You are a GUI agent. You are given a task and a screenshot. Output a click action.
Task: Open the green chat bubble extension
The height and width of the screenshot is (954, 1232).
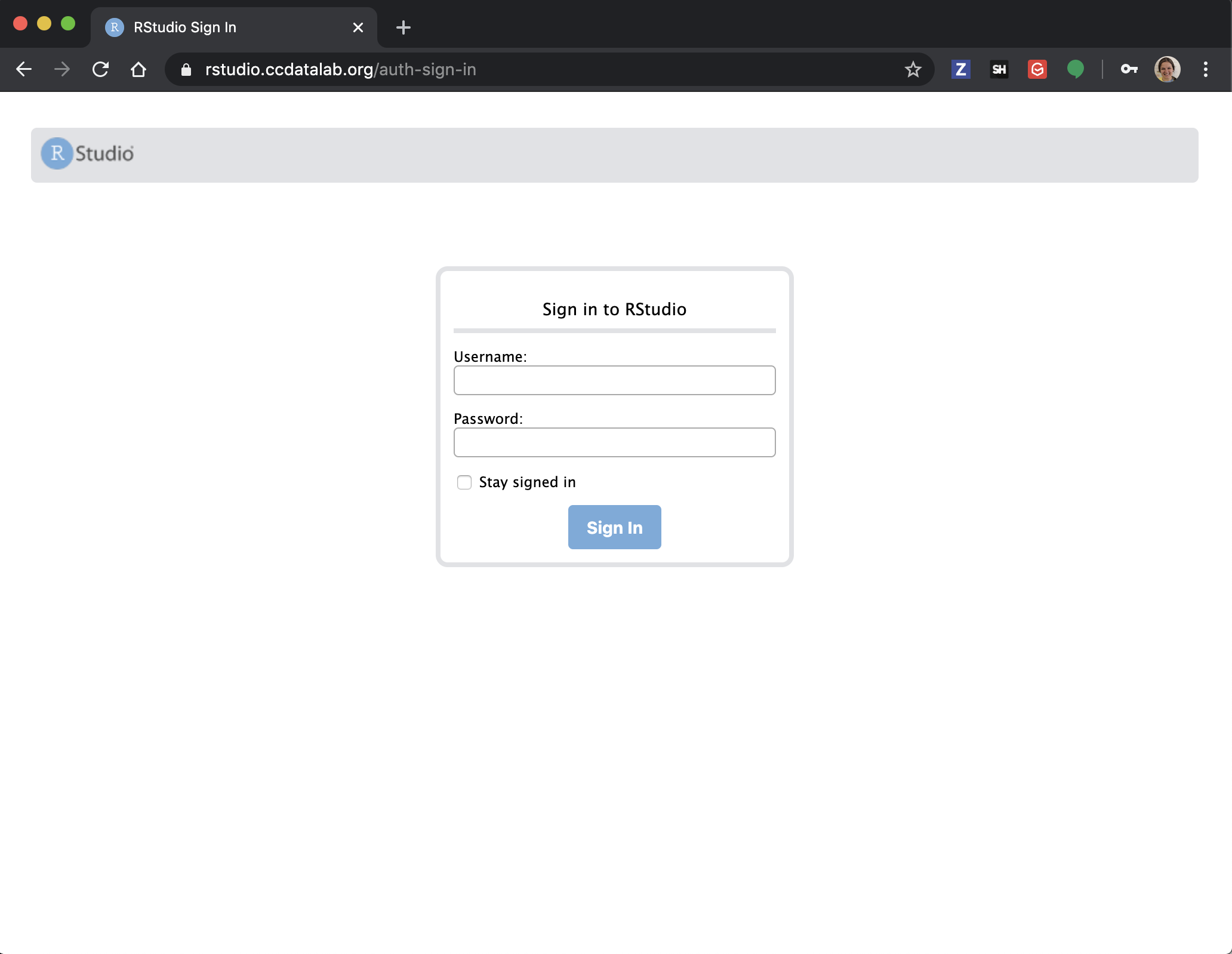pyautogui.click(x=1075, y=69)
